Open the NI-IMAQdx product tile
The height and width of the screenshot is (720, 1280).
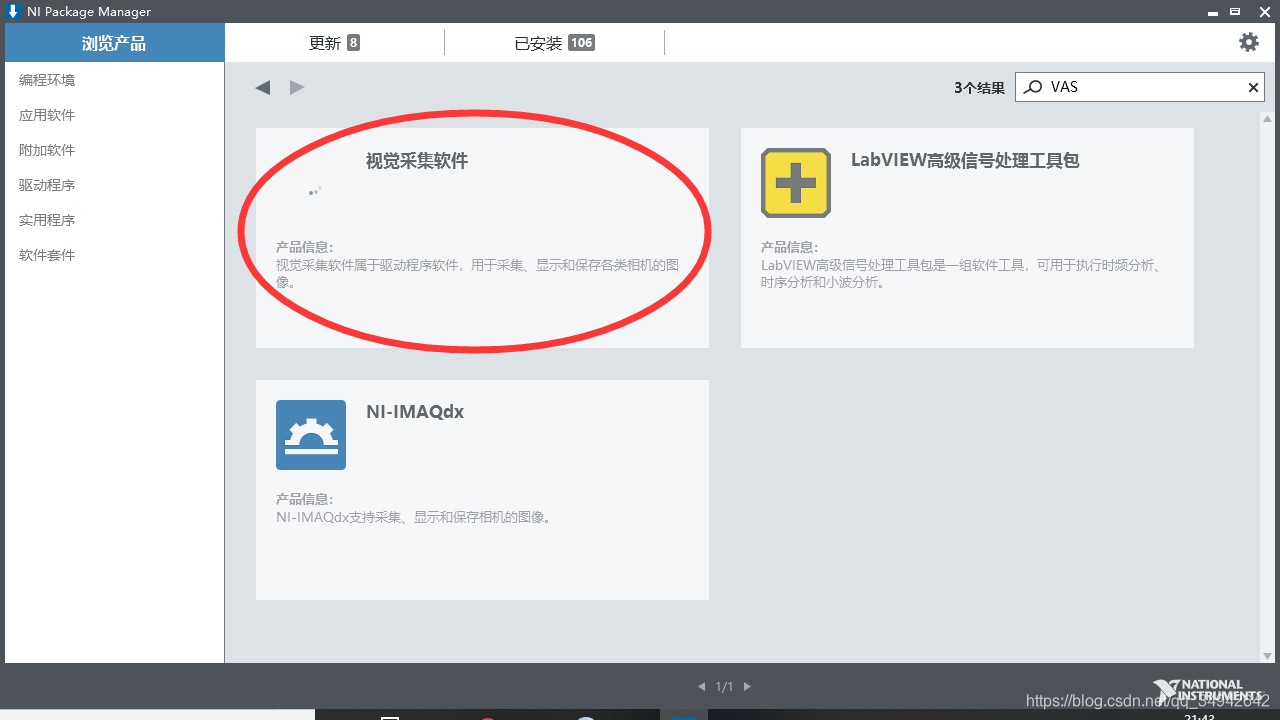[482, 490]
